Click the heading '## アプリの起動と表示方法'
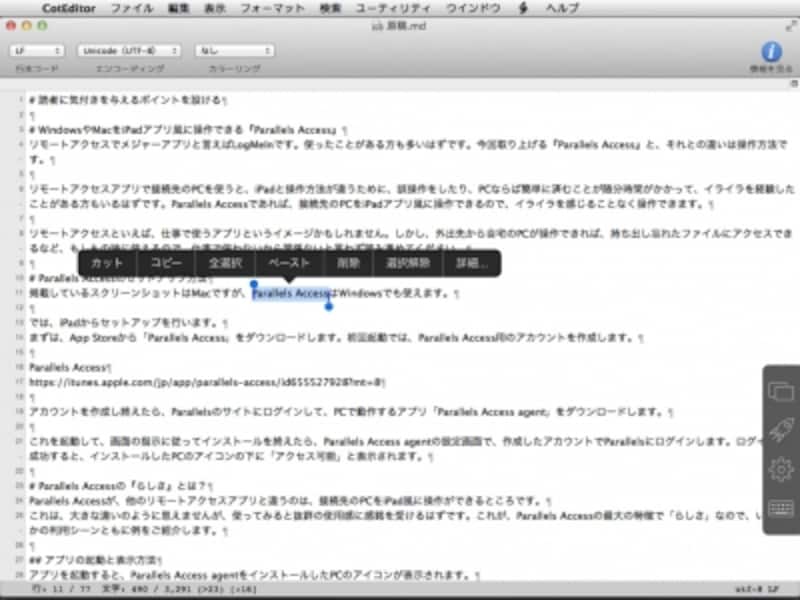800x600 pixels. point(94,560)
